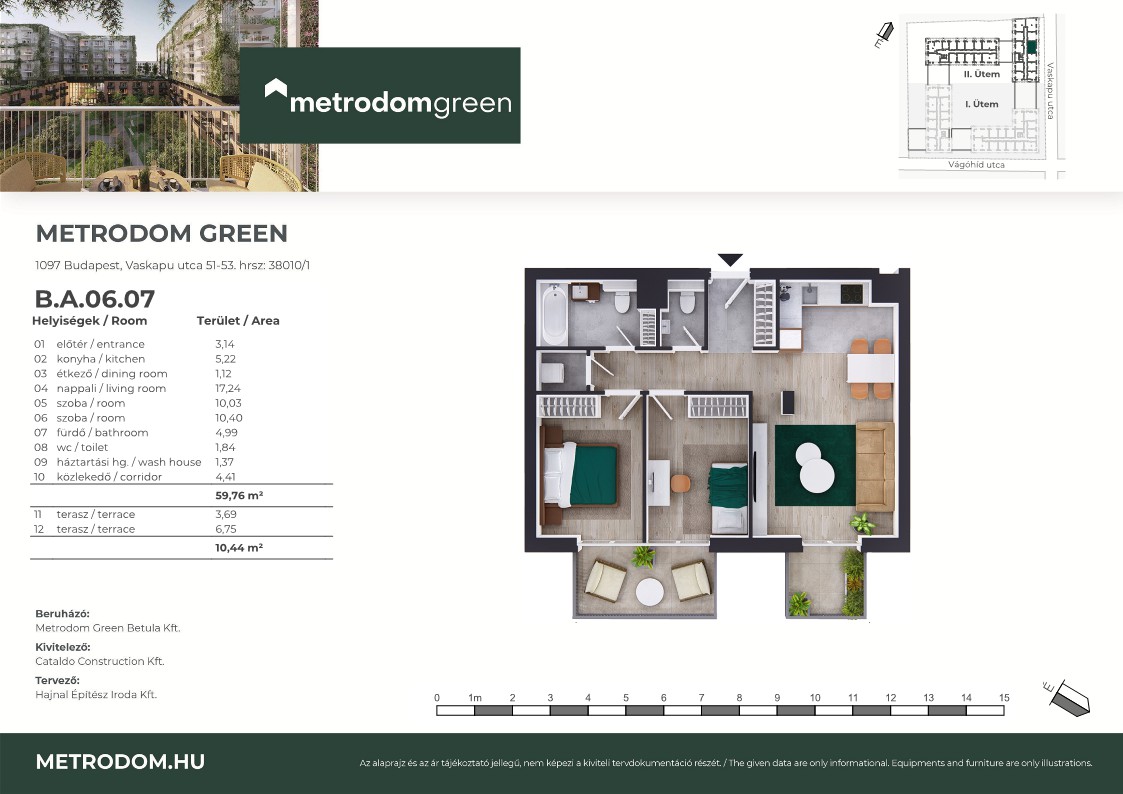Click the apartment code B.A.06.07
The image size is (1123, 794).
click(95, 298)
